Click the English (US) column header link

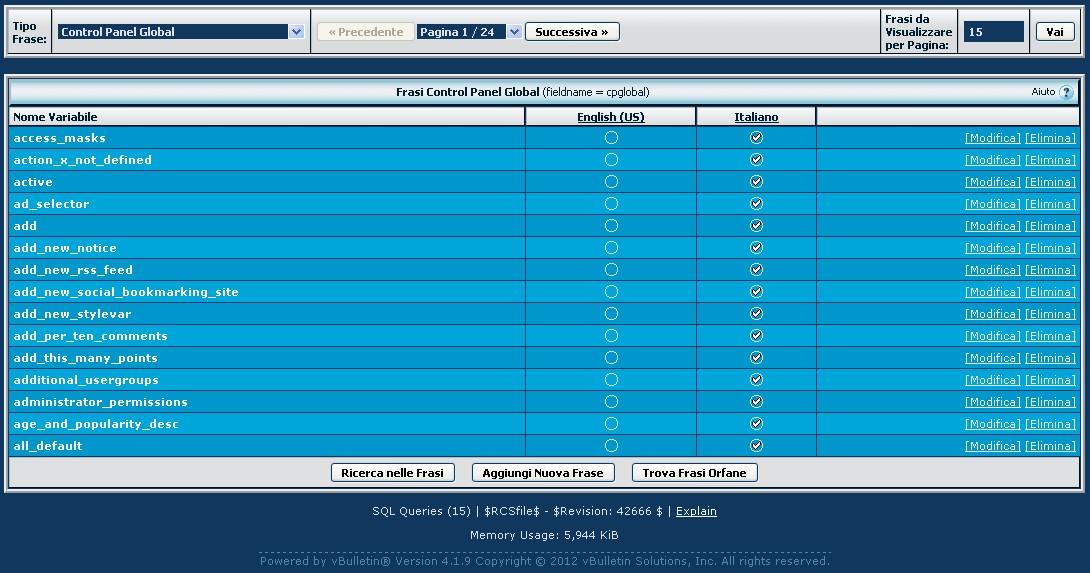point(611,117)
